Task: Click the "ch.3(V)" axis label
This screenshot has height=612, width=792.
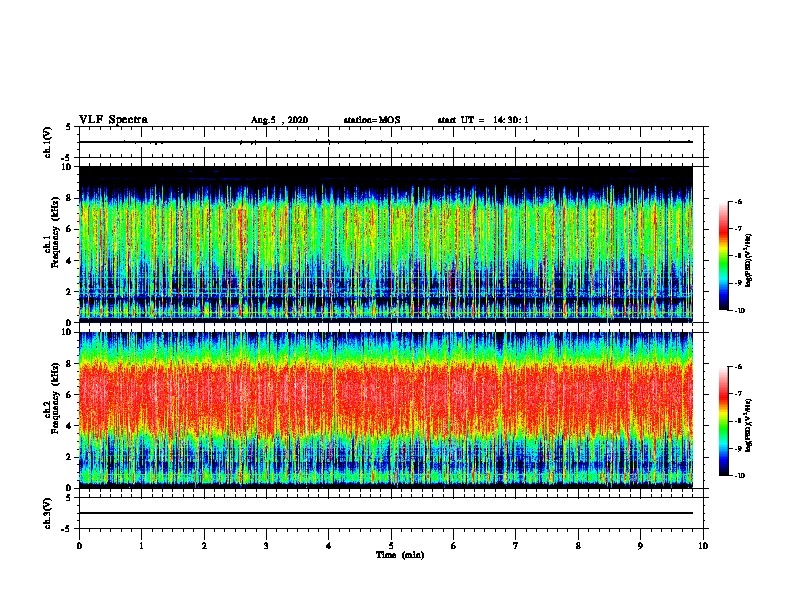Action: pyautogui.click(x=48, y=513)
